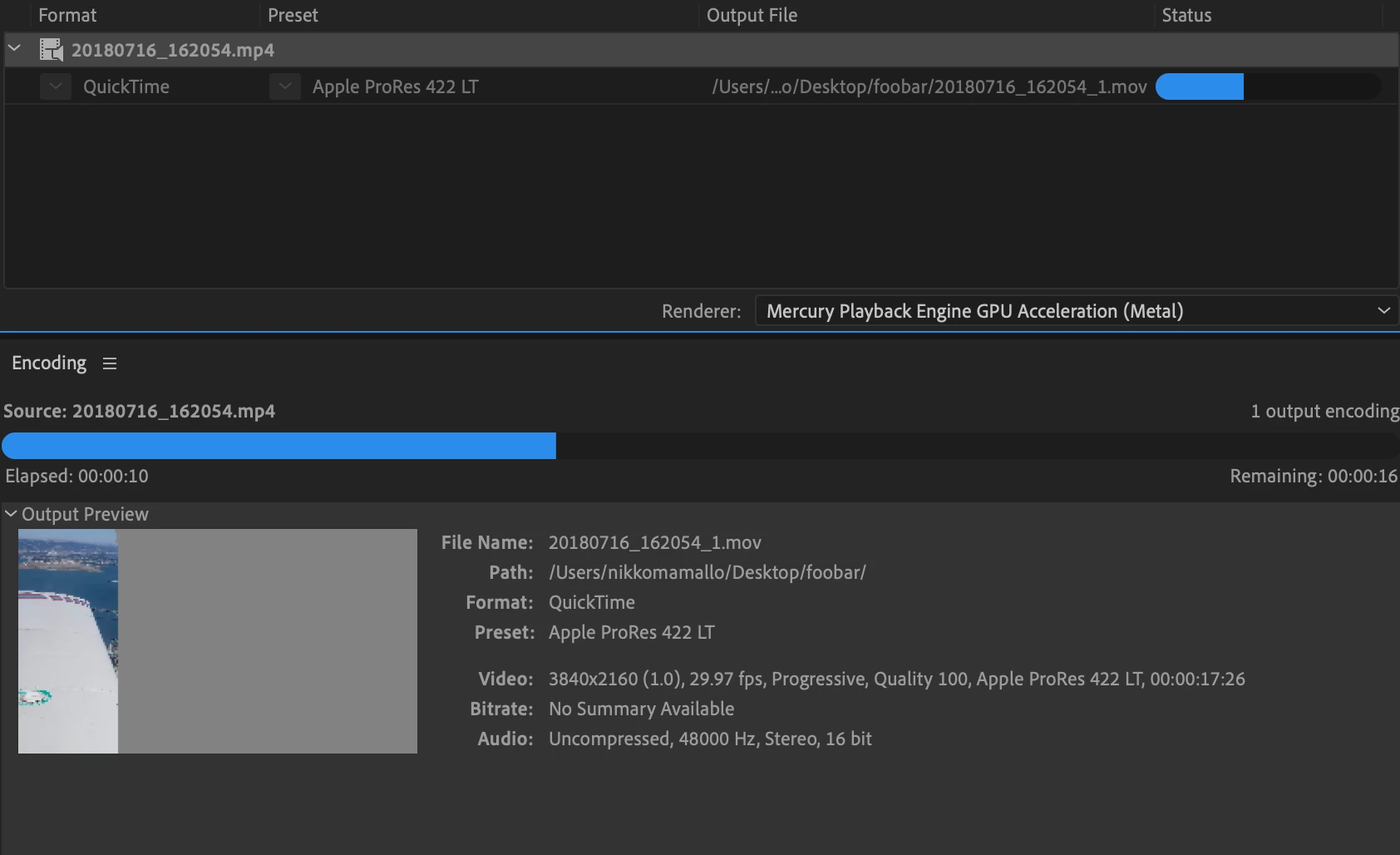This screenshot has height=855, width=1400.
Task: Select the Encoding panel tab
Action: click(x=49, y=363)
